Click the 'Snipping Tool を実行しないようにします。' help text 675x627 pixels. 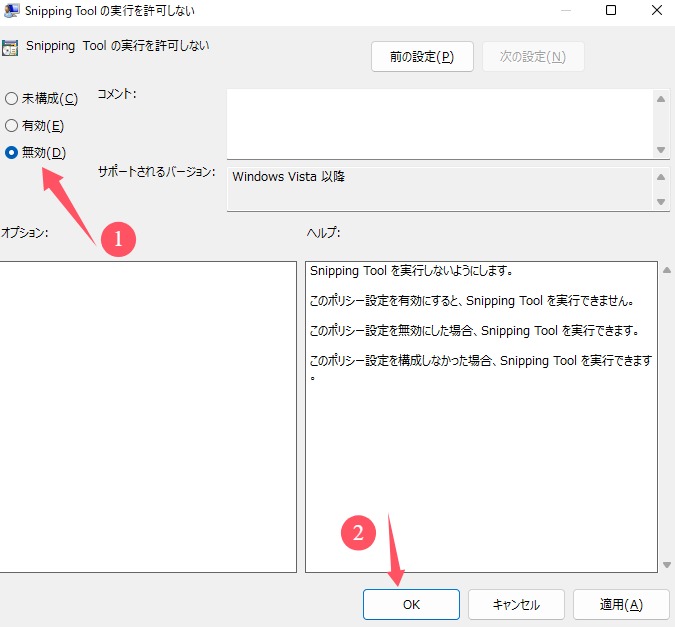pos(411,271)
